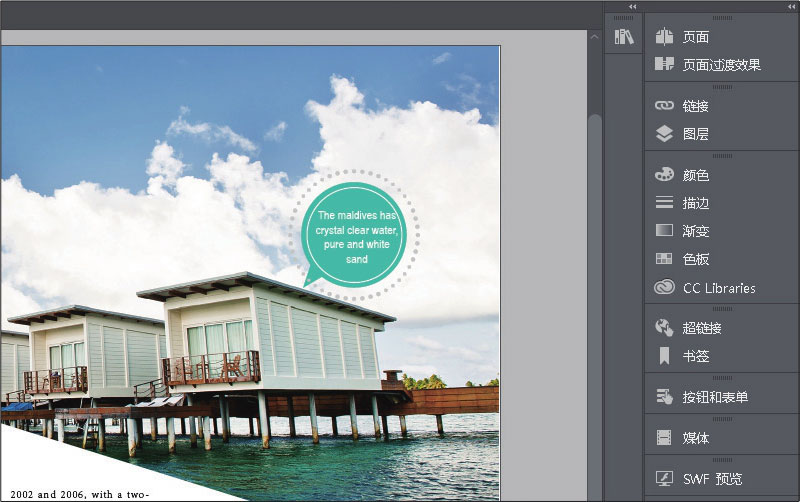Open the 色板 (Swatches) panel icon
The height and width of the screenshot is (502, 800).
[664, 259]
